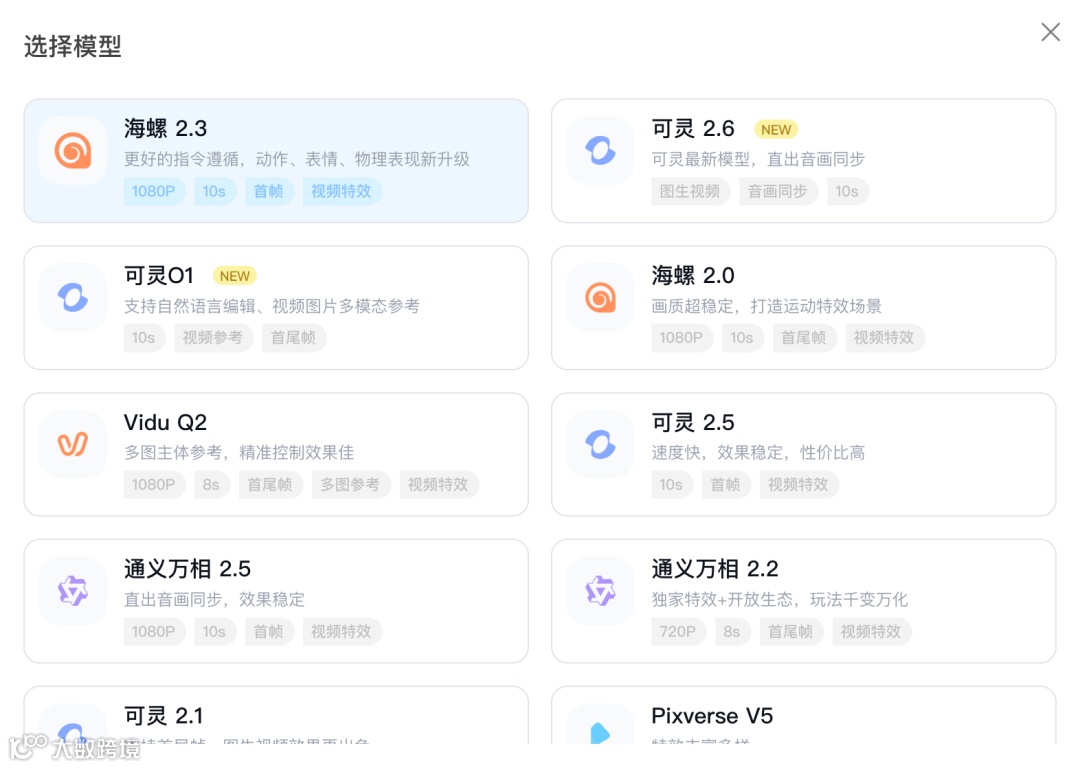Choose the Vidu Q2 model title
The height and width of the screenshot is (768, 1080).
(165, 422)
